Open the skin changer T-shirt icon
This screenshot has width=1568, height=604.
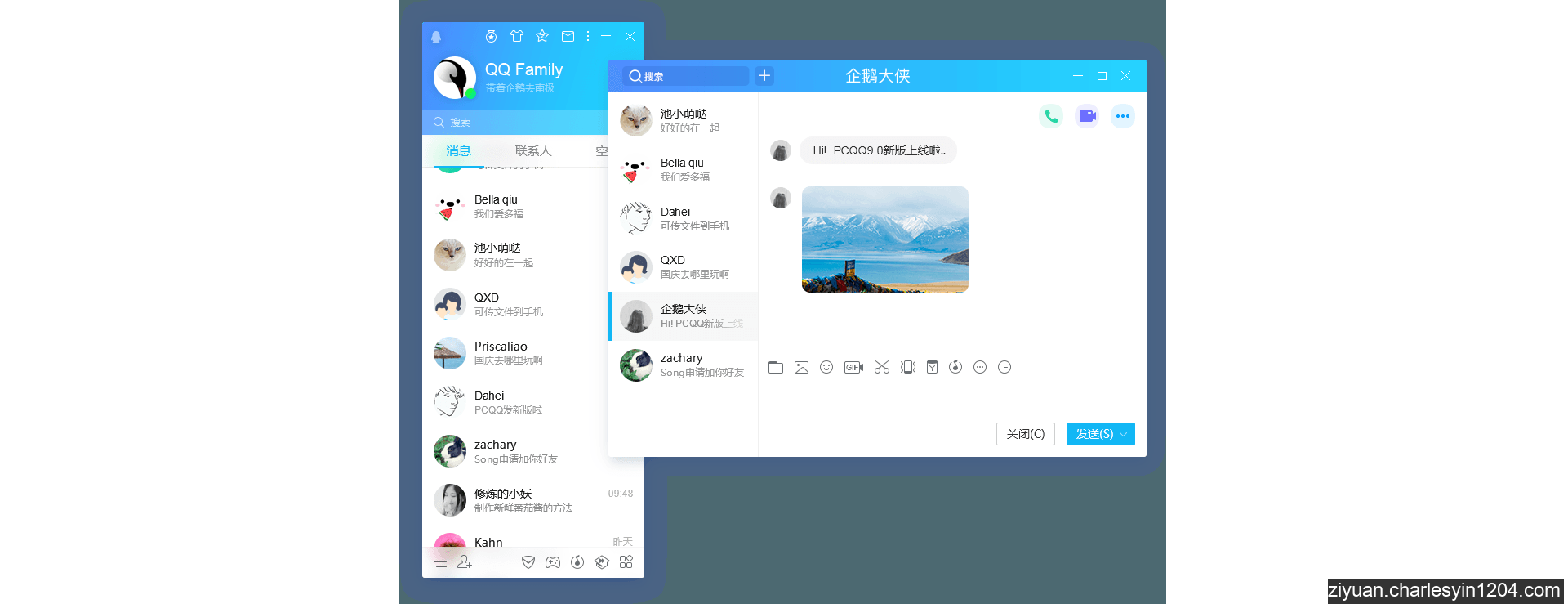coord(517,36)
